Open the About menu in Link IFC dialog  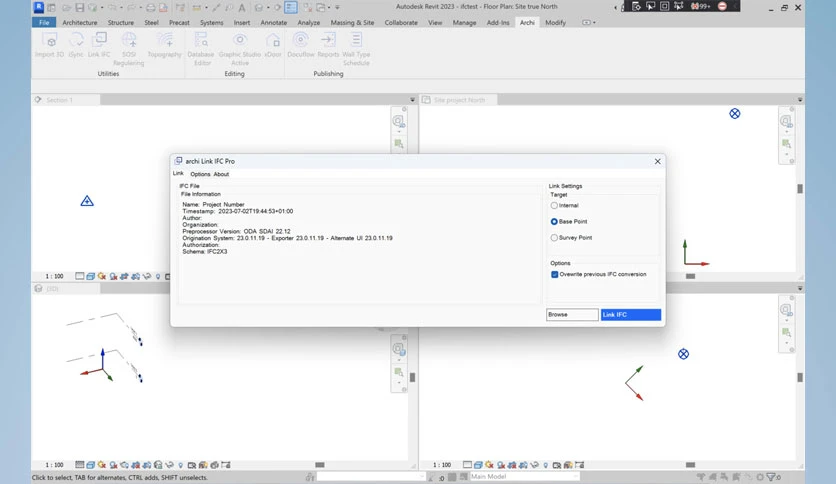(x=221, y=174)
